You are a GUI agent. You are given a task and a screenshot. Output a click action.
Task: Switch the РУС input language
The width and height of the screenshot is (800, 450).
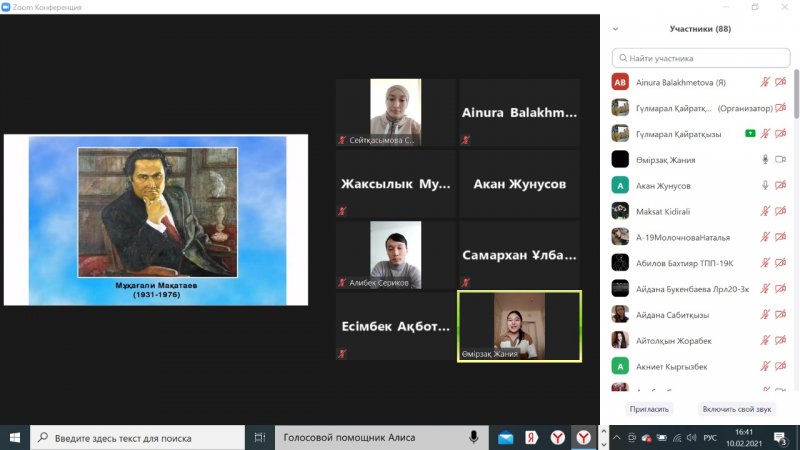pyautogui.click(x=710, y=438)
